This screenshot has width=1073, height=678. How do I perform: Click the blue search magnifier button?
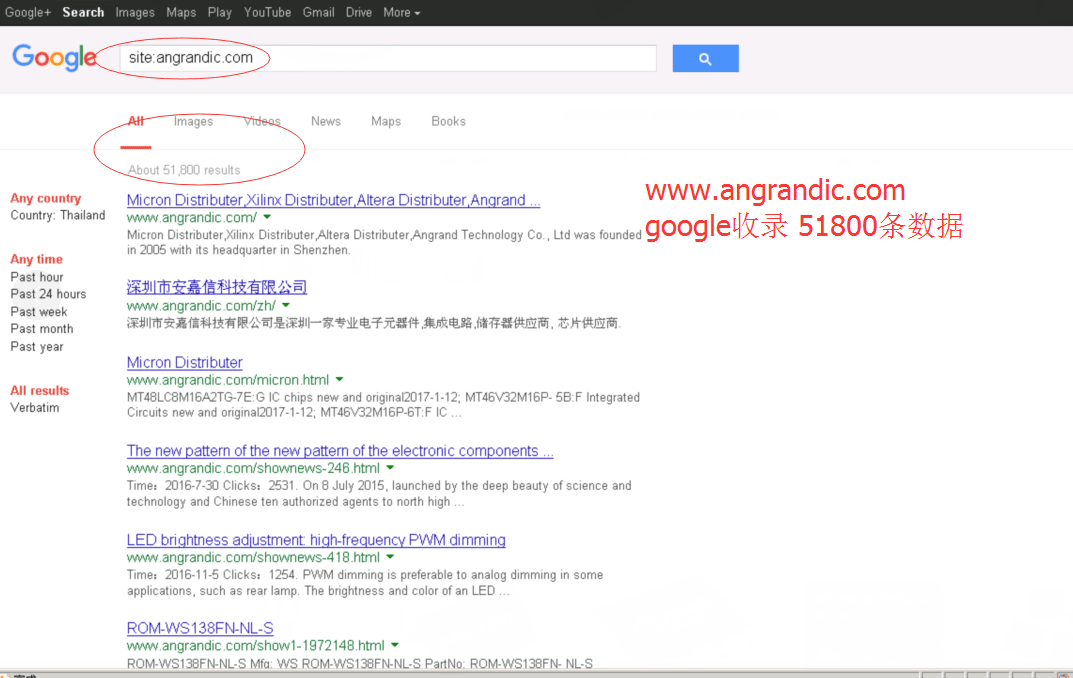(705, 58)
